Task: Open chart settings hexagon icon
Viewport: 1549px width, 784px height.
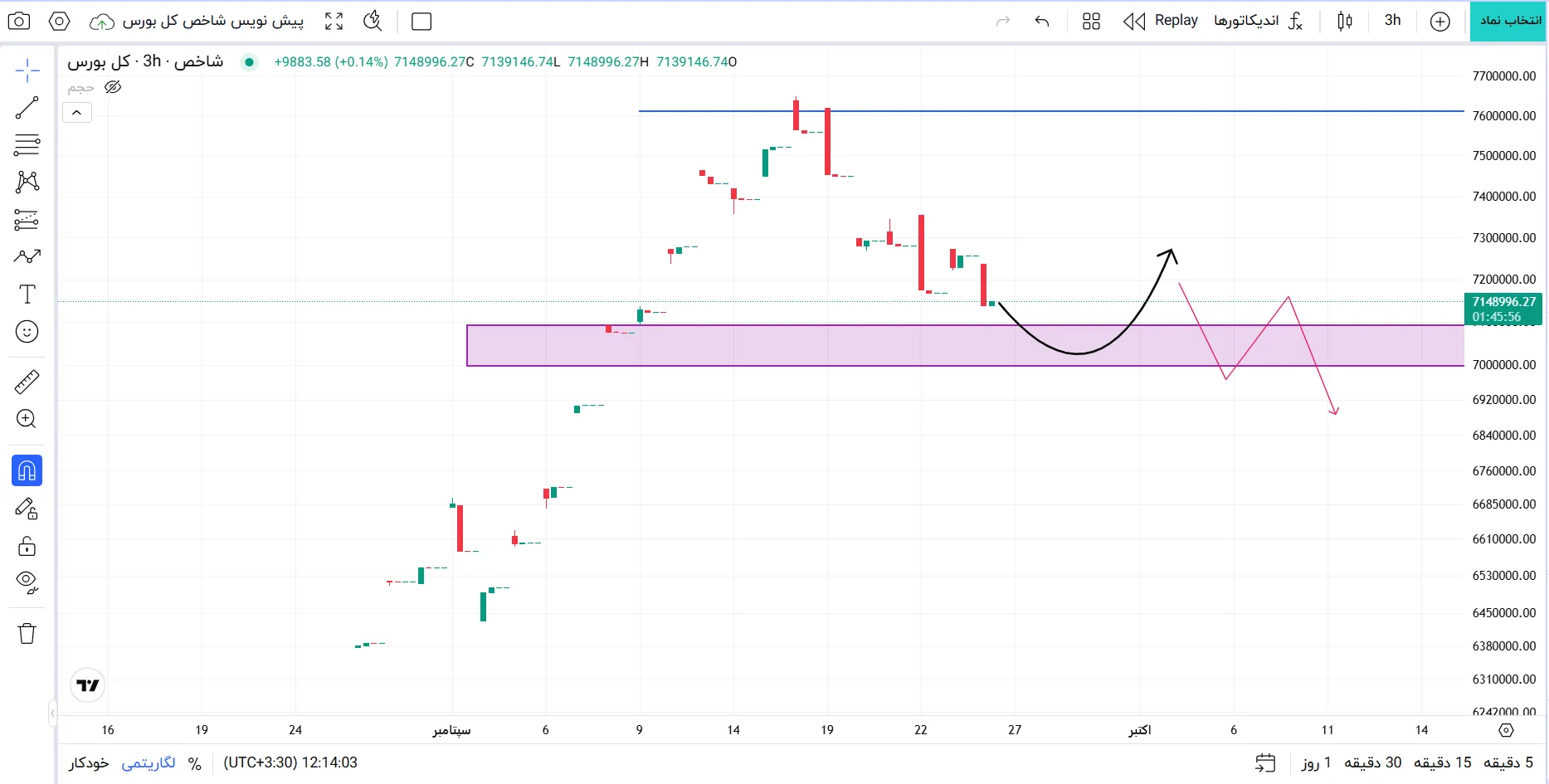Action: tap(60, 22)
